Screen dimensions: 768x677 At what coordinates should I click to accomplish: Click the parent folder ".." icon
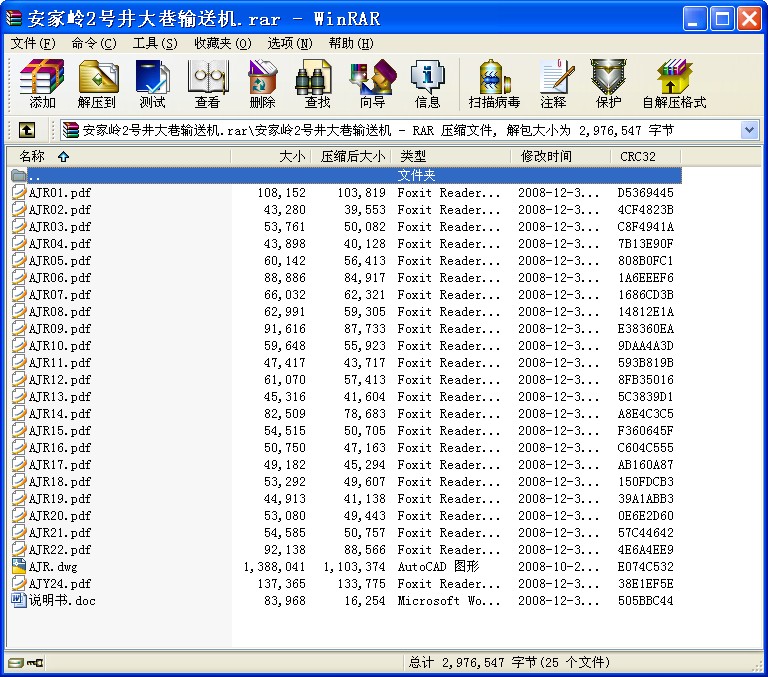[19, 175]
